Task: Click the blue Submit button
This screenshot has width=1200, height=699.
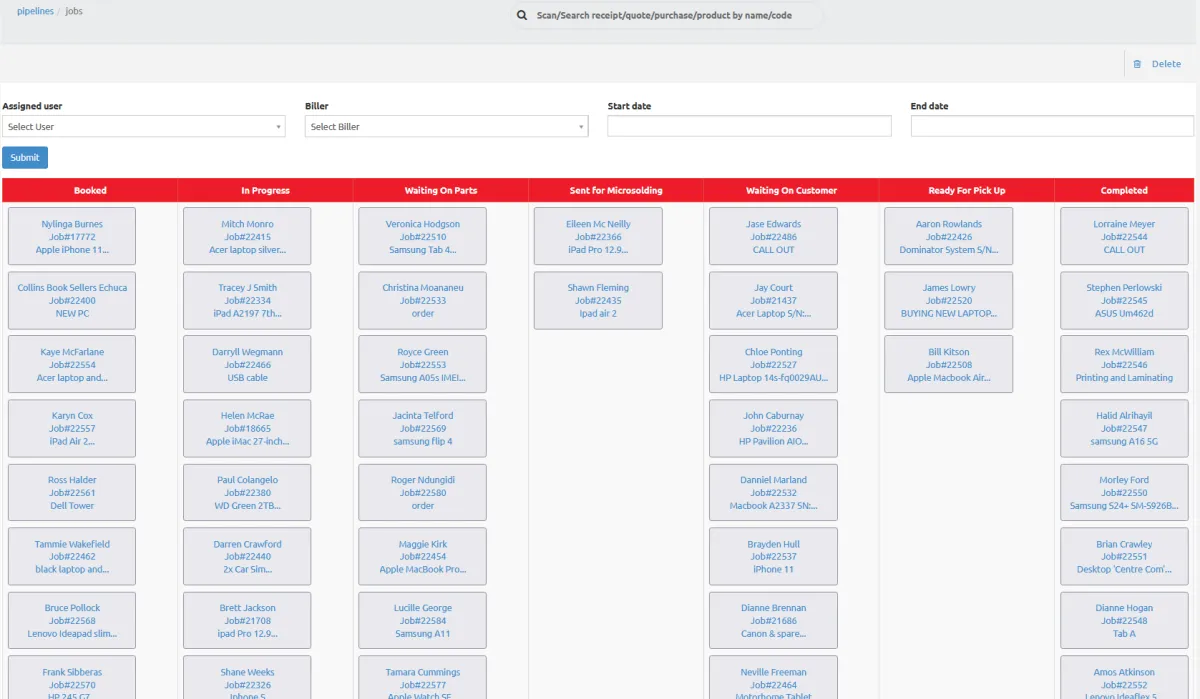Action: click(x=25, y=157)
